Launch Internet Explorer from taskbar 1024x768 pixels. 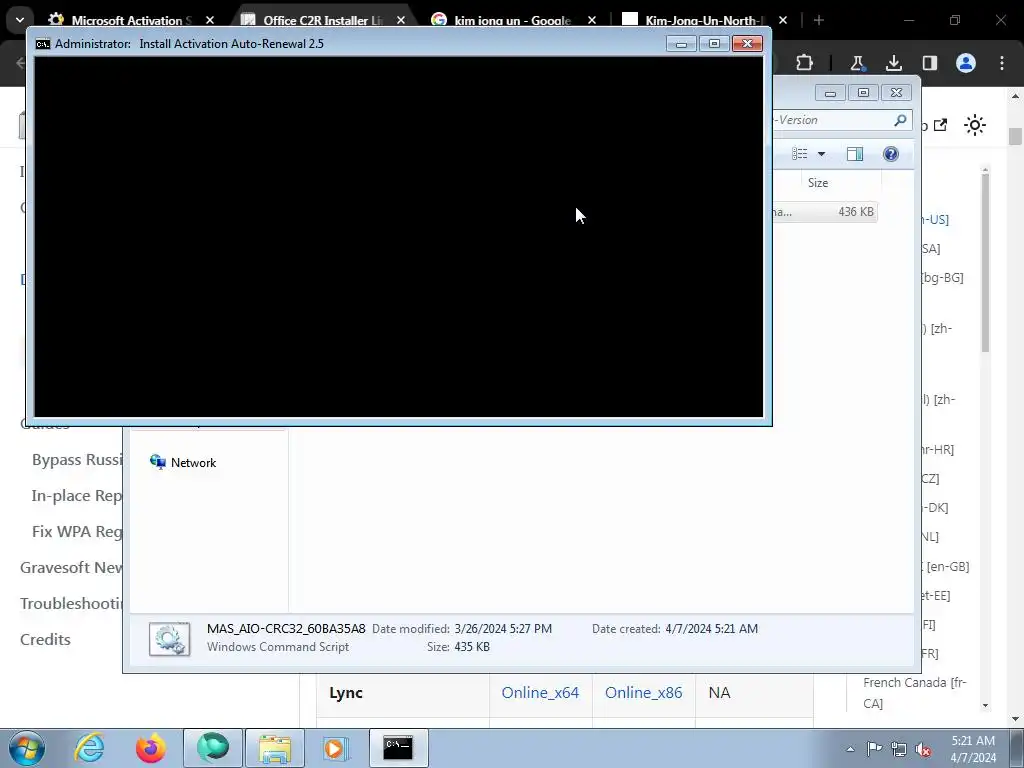(89, 748)
